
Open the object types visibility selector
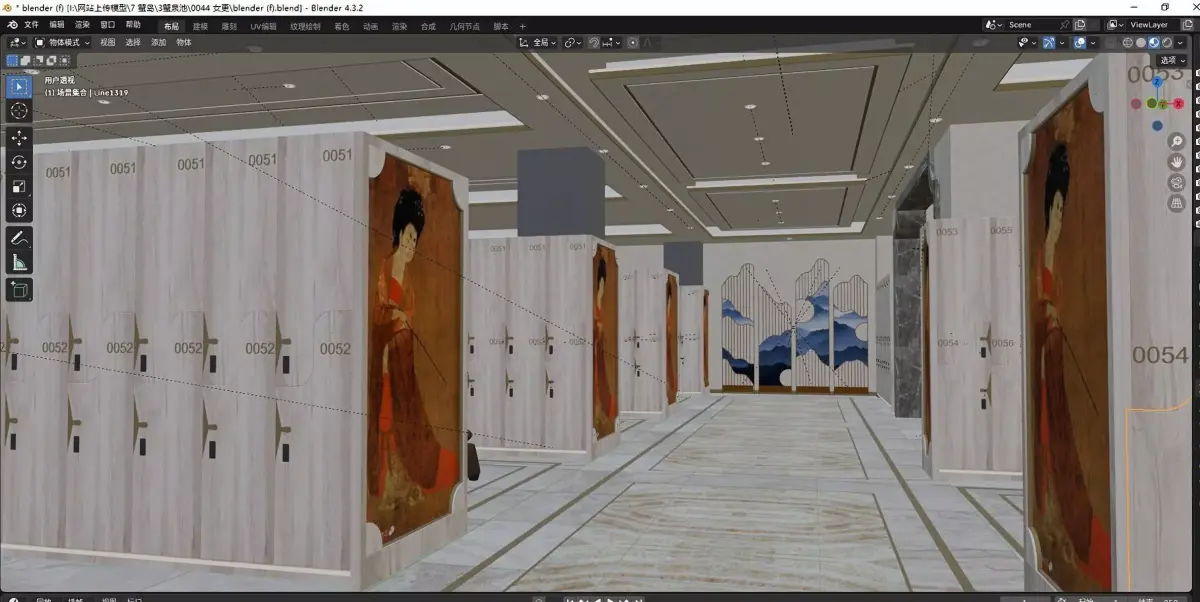point(1025,43)
